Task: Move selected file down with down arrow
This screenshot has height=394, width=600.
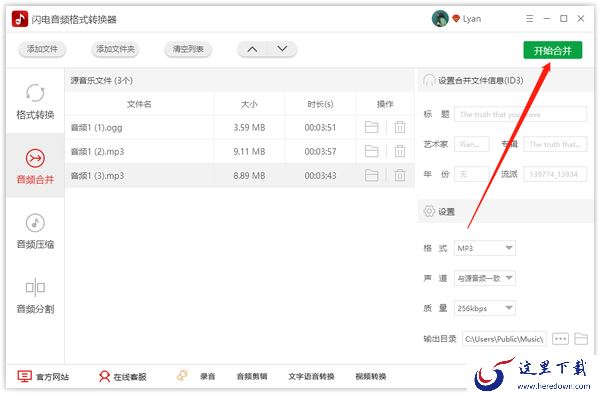Action: pyautogui.click(x=282, y=49)
